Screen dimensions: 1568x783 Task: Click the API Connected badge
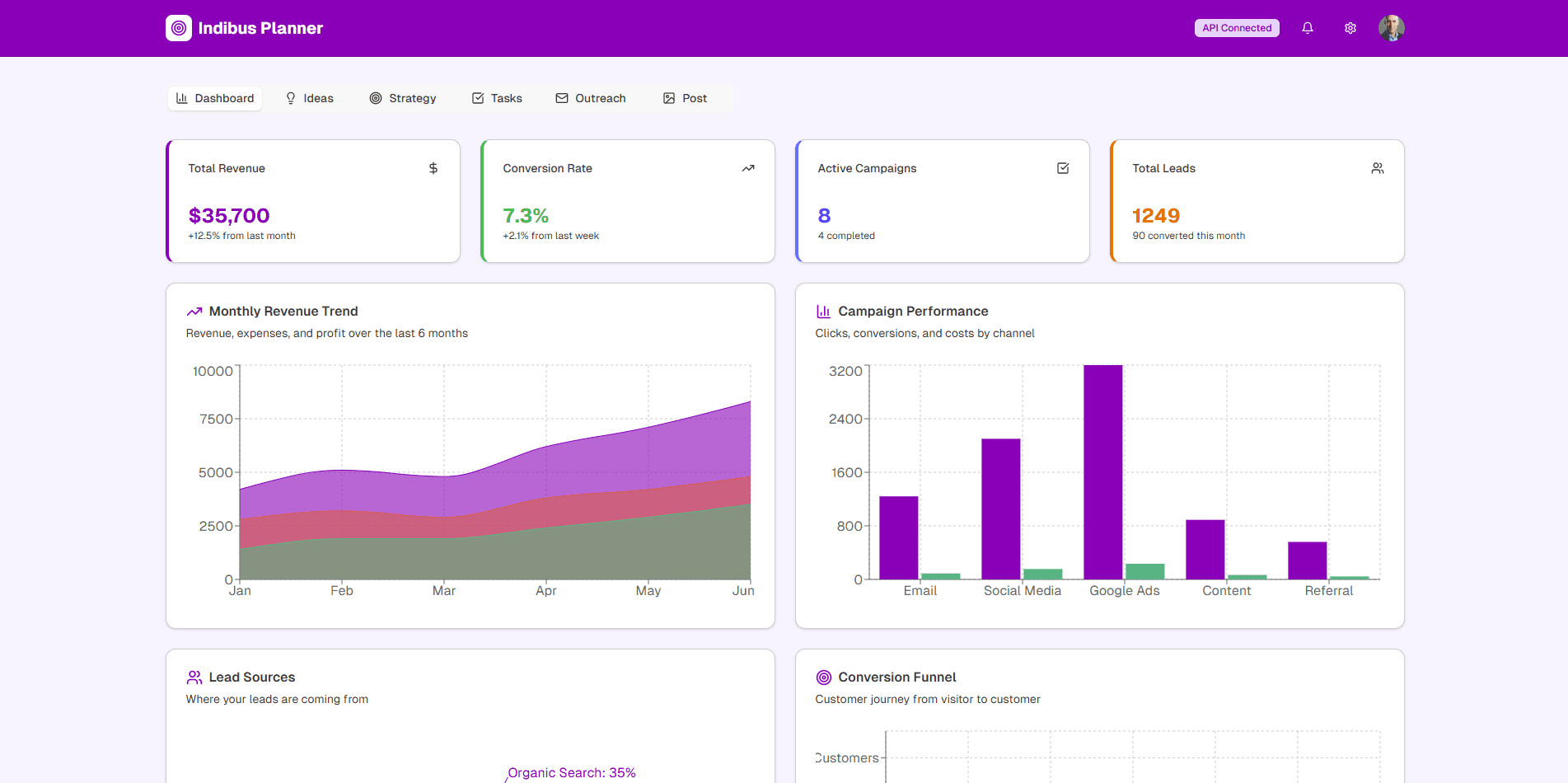pos(1236,28)
